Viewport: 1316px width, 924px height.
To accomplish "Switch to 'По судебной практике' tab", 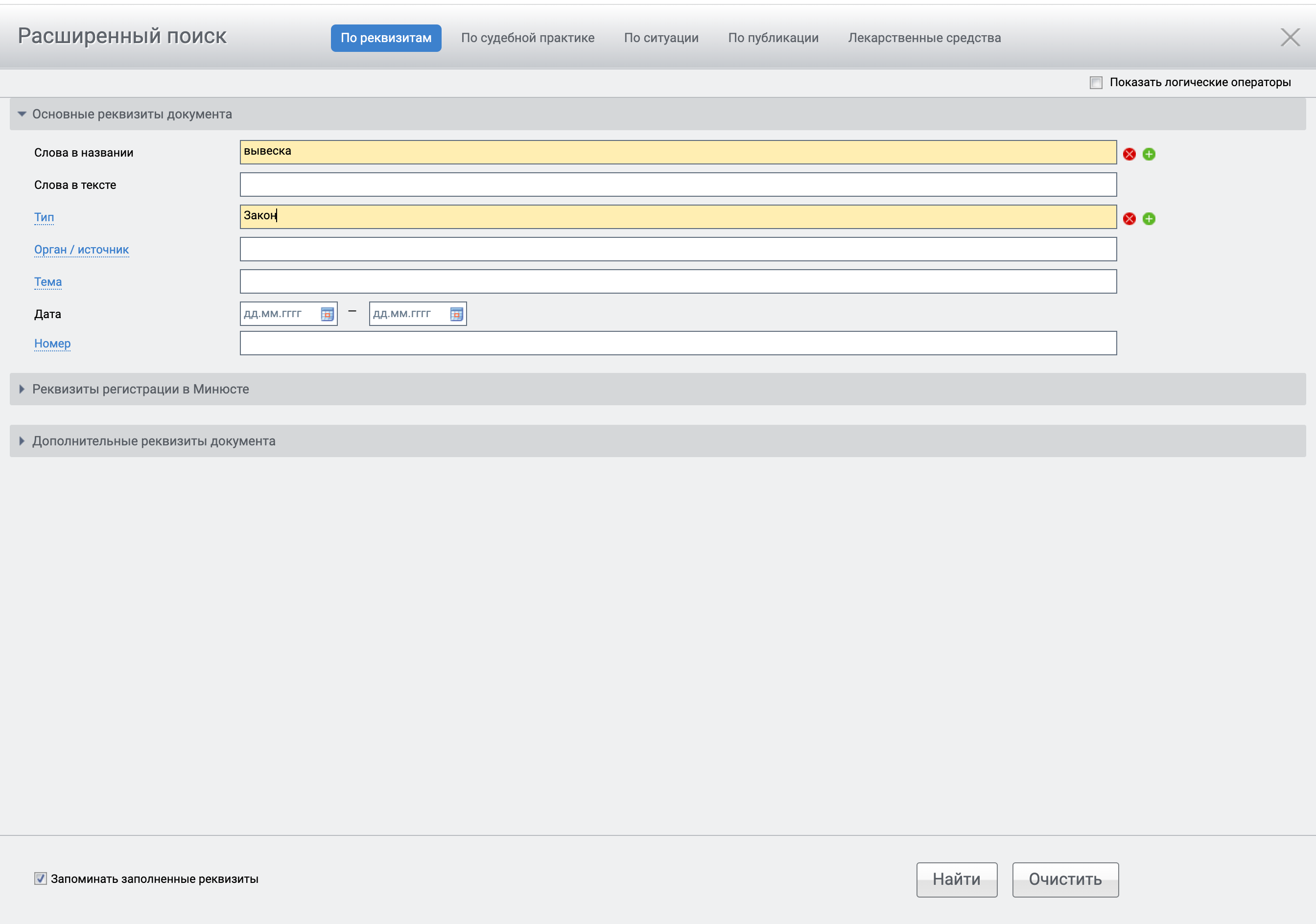I will 527,38.
